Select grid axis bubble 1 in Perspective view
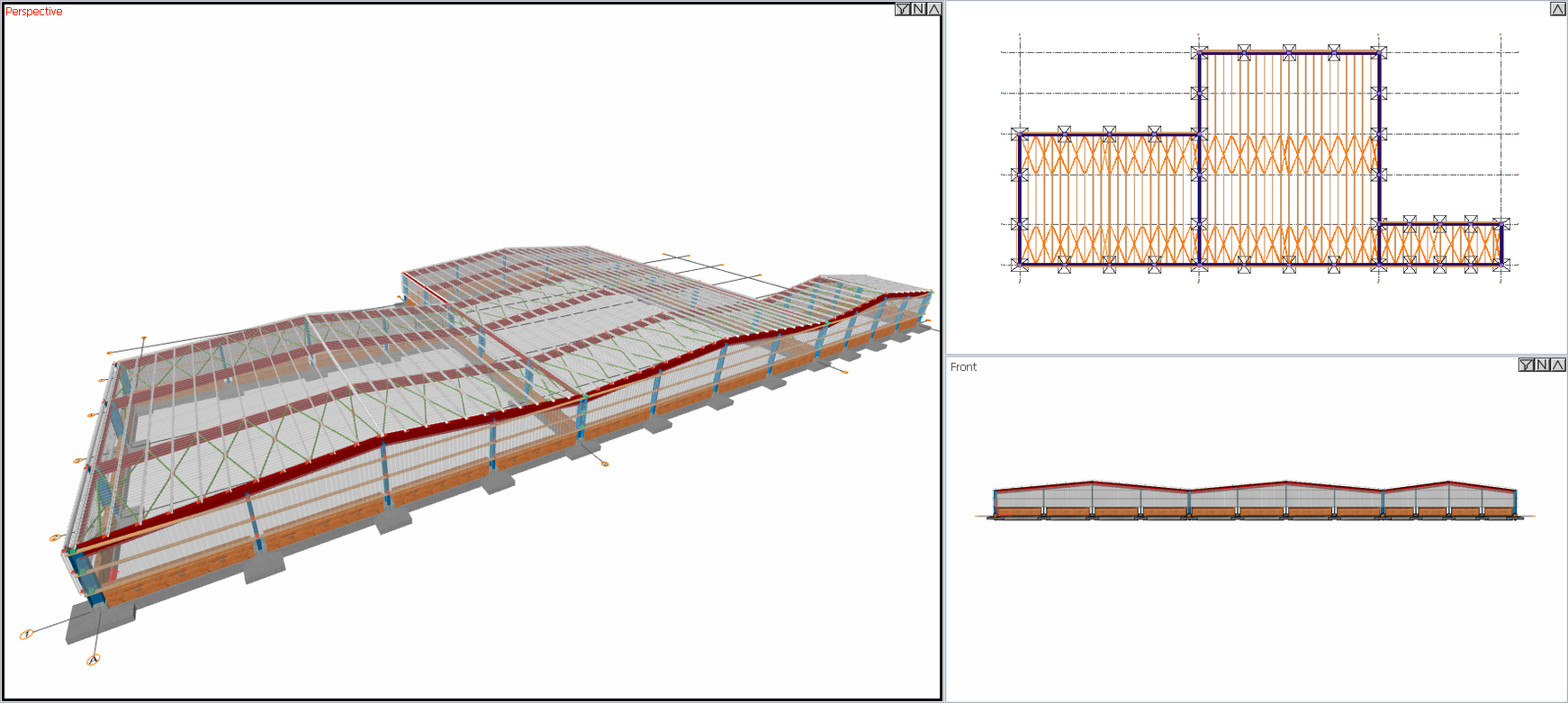This screenshot has height=703, width=1568. pos(27,635)
